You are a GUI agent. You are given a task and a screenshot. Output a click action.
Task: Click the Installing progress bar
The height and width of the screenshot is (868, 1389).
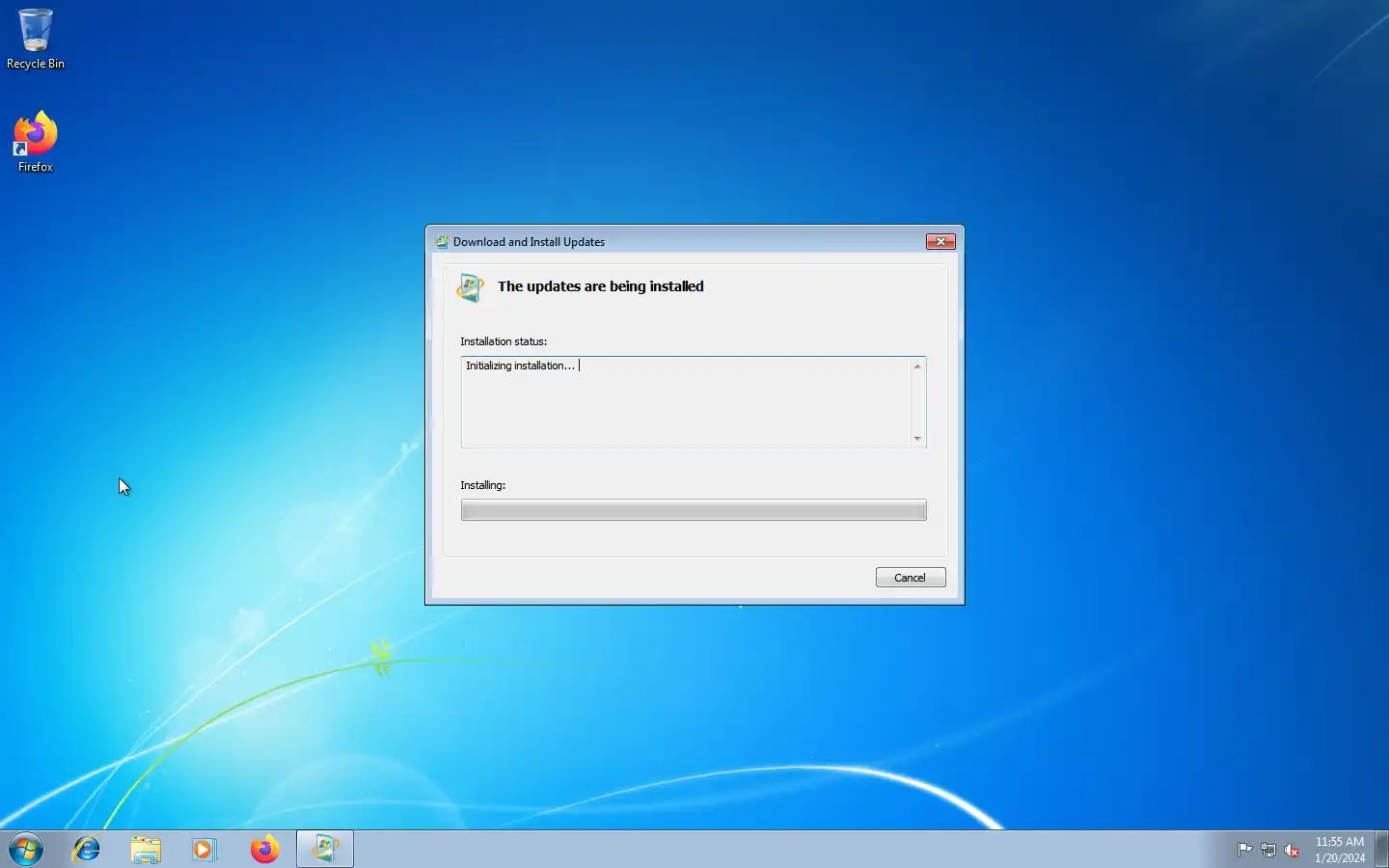tap(694, 510)
